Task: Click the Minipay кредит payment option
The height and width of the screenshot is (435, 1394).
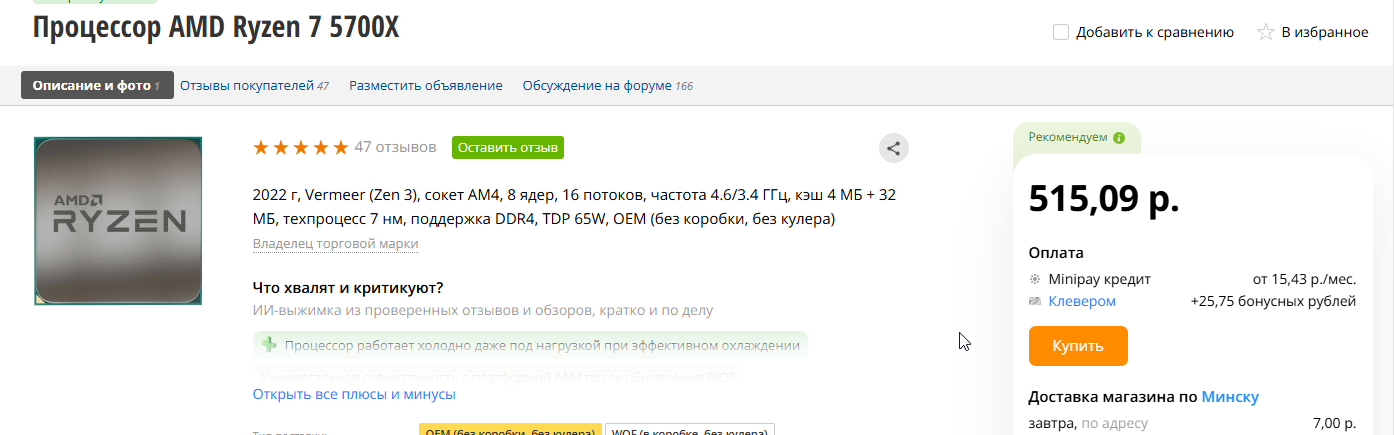Action: [x=1100, y=279]
